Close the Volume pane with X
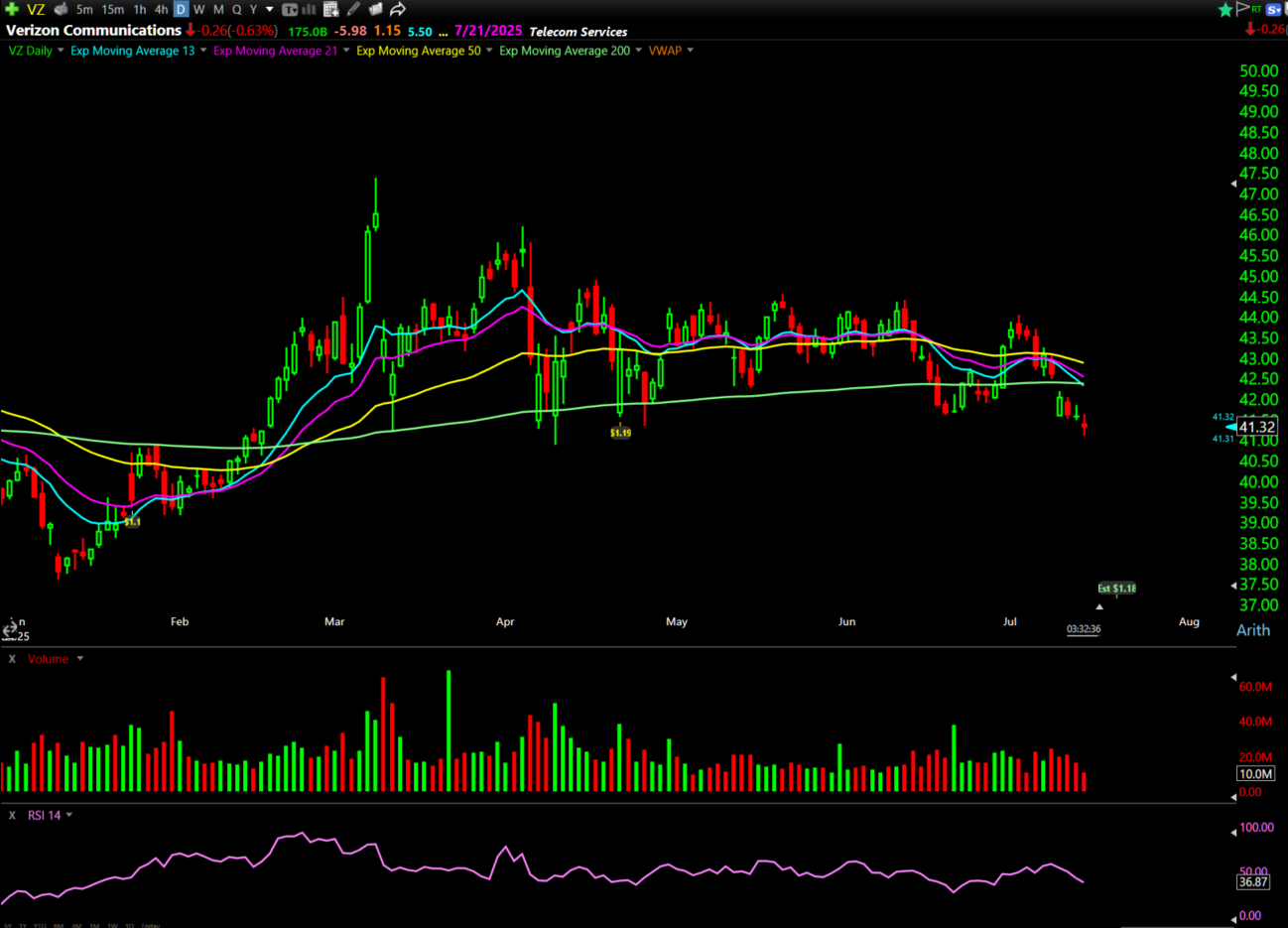 coord(12,659)
